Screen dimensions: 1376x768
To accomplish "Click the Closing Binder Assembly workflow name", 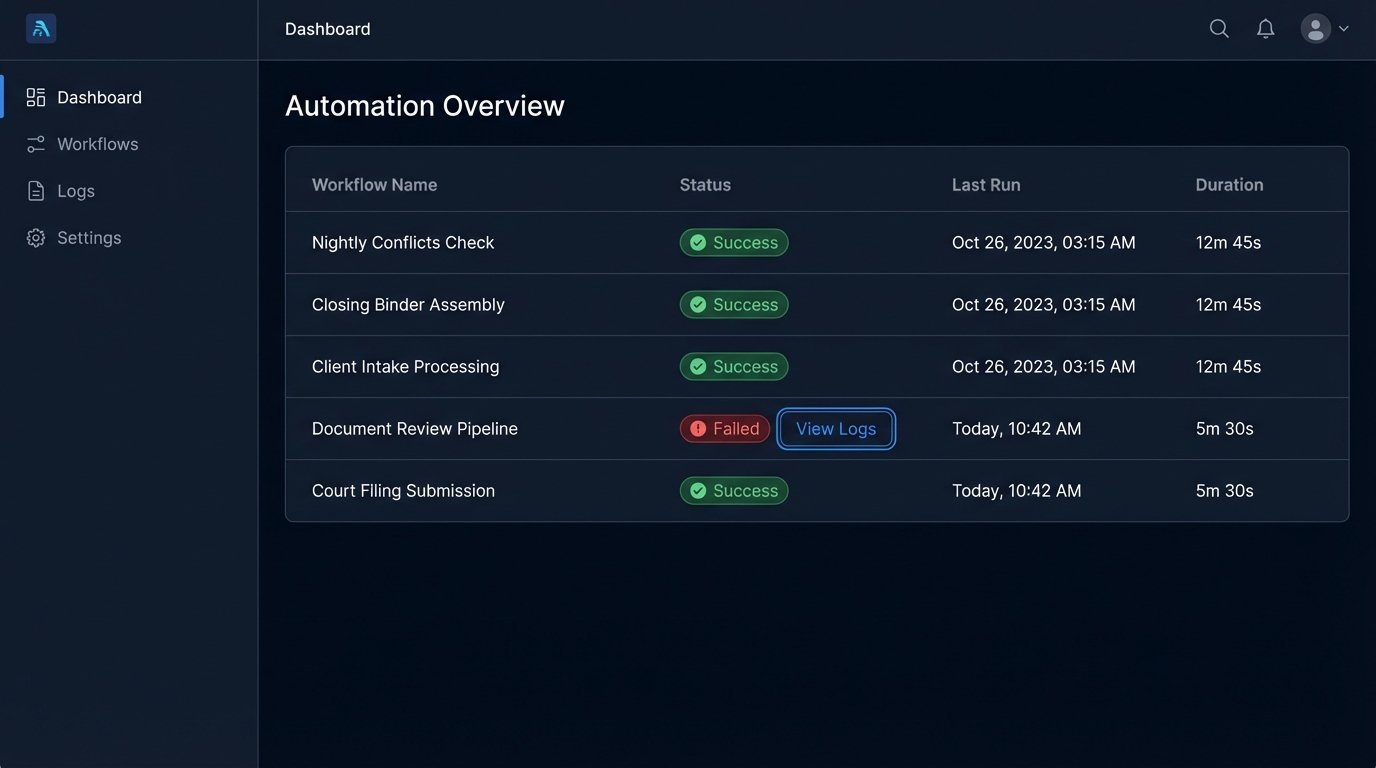I will [408, 304].
